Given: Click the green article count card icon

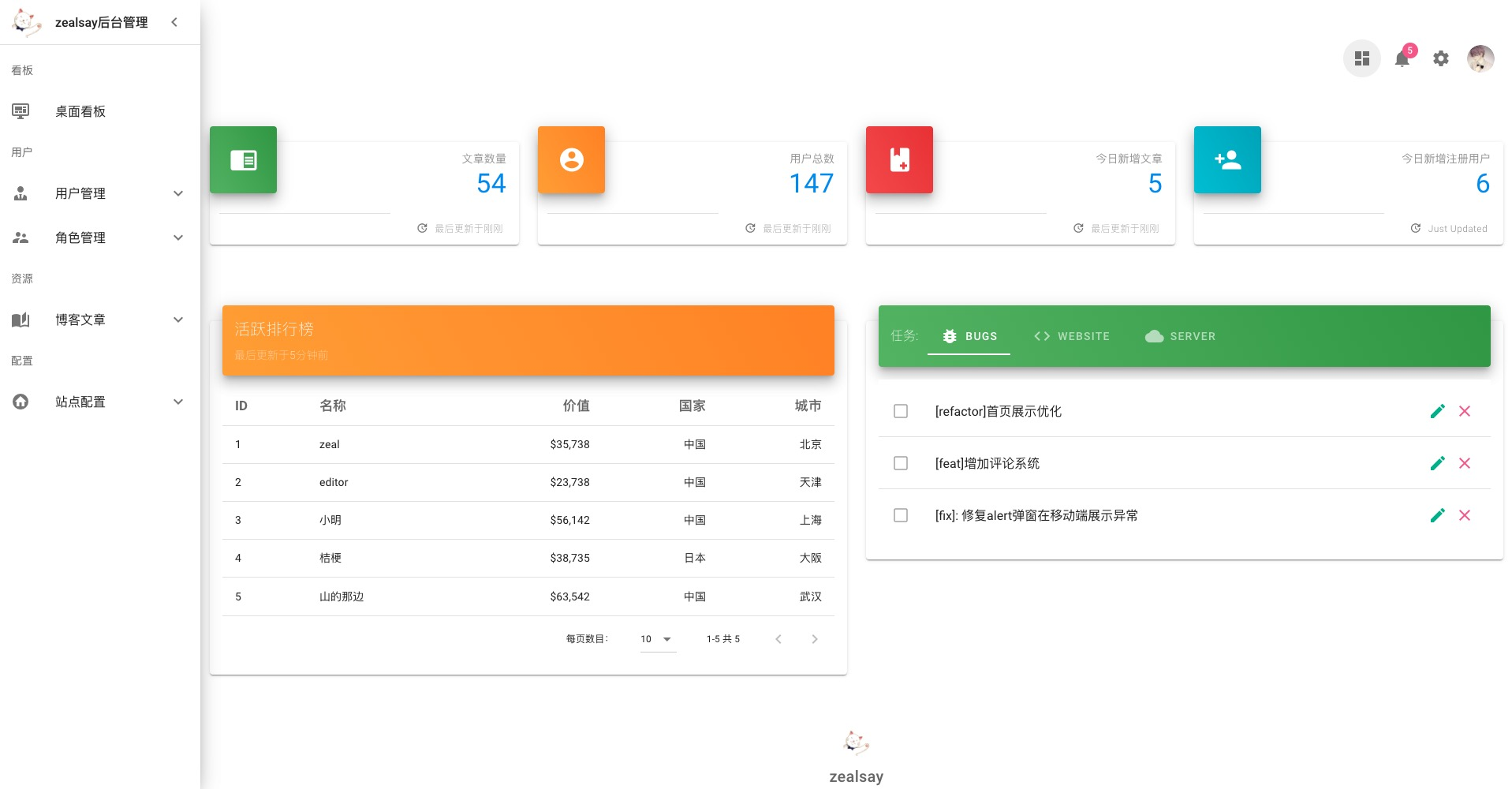Looking at the screenshot, I should click(243, 160).
